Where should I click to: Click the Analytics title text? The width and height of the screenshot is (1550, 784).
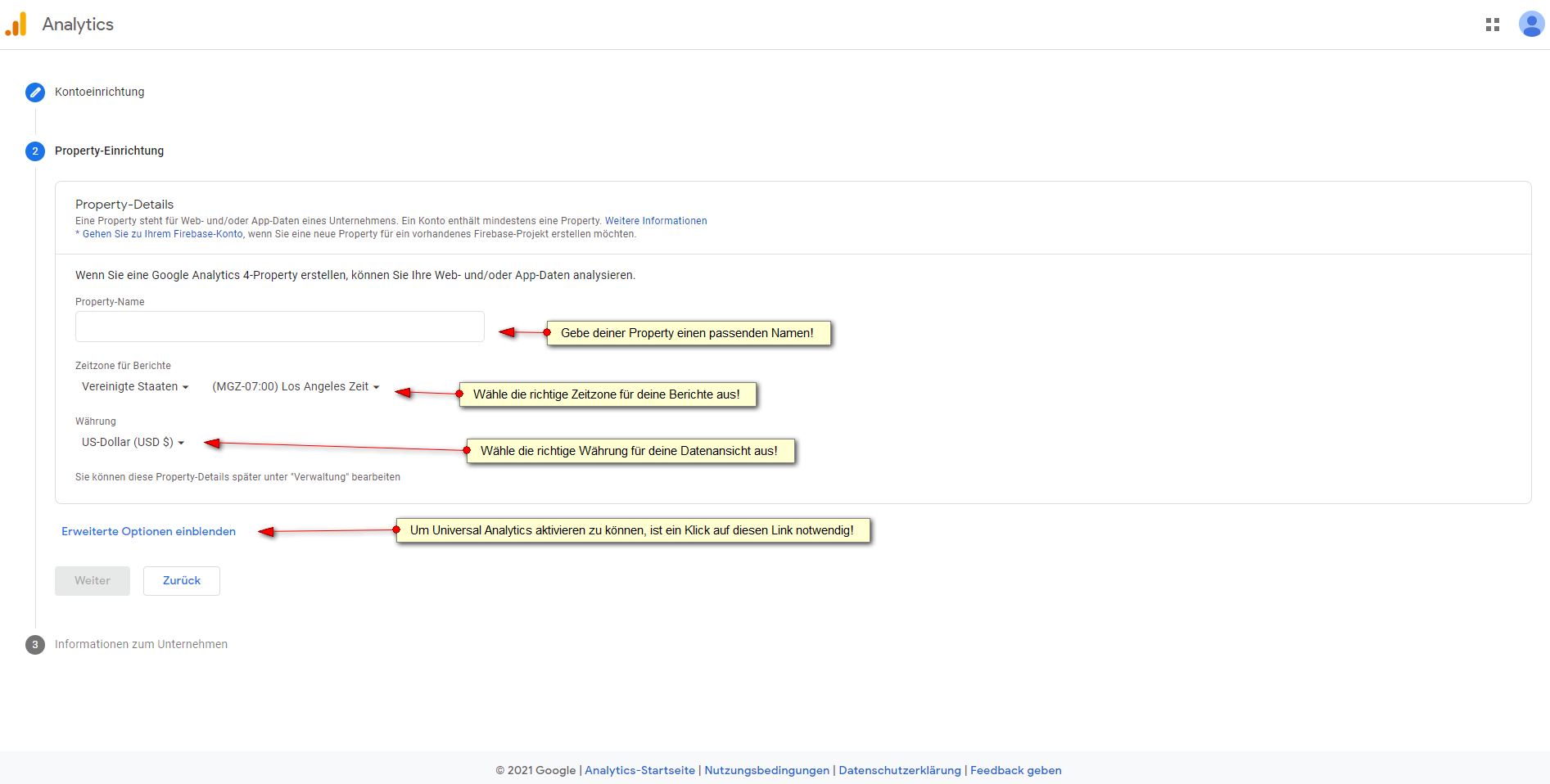(78, 25)
